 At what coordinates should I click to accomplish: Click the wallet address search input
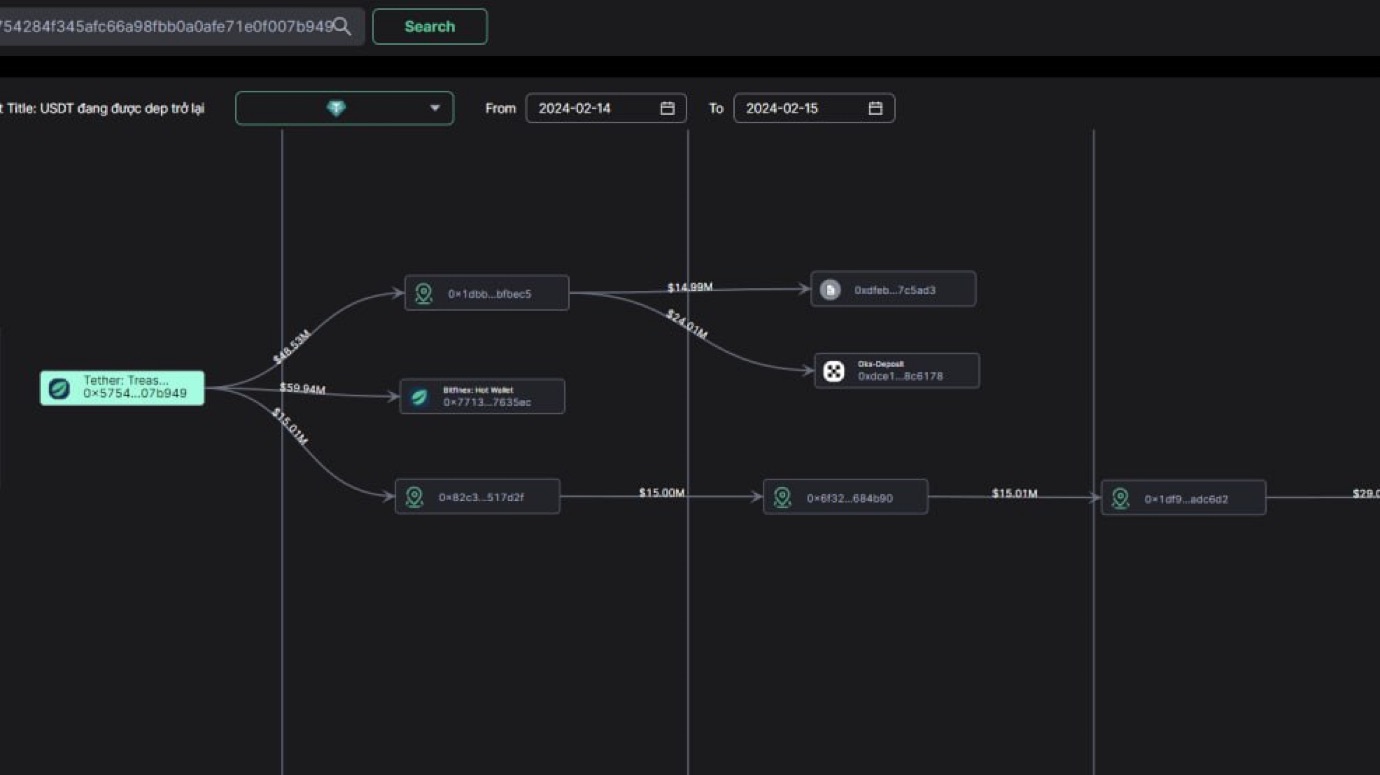tap(165, 27)
